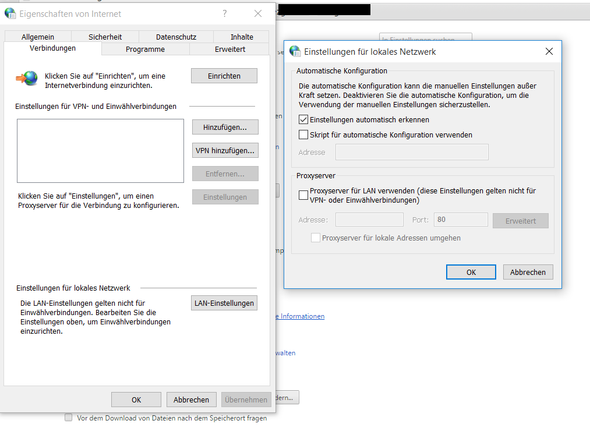Viewport: 590px width, 431px height.
Task: Open the Datenschutz tab
Action: coord(176,37)
